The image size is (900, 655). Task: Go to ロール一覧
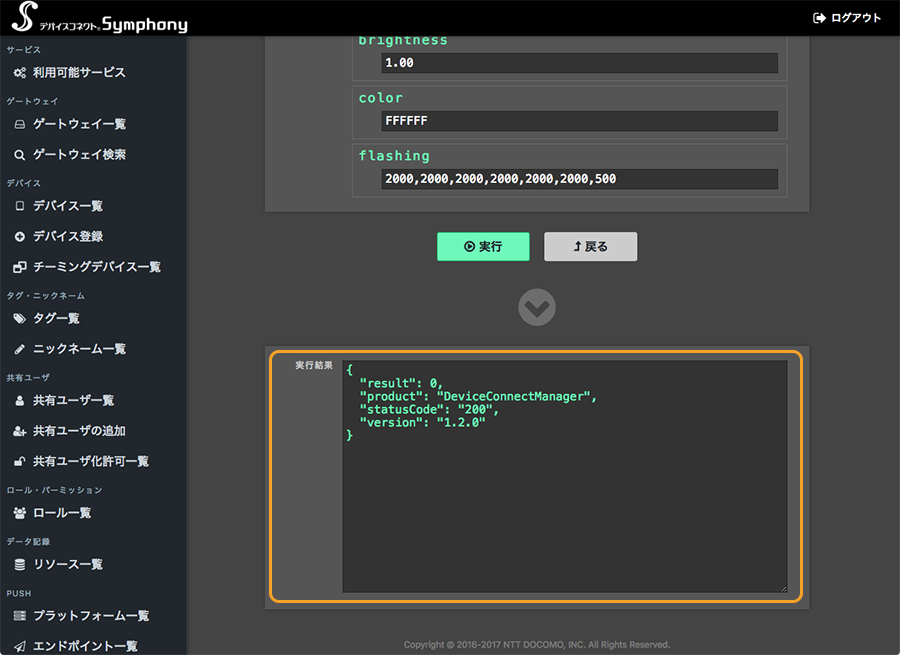click(x=62, y=513)
